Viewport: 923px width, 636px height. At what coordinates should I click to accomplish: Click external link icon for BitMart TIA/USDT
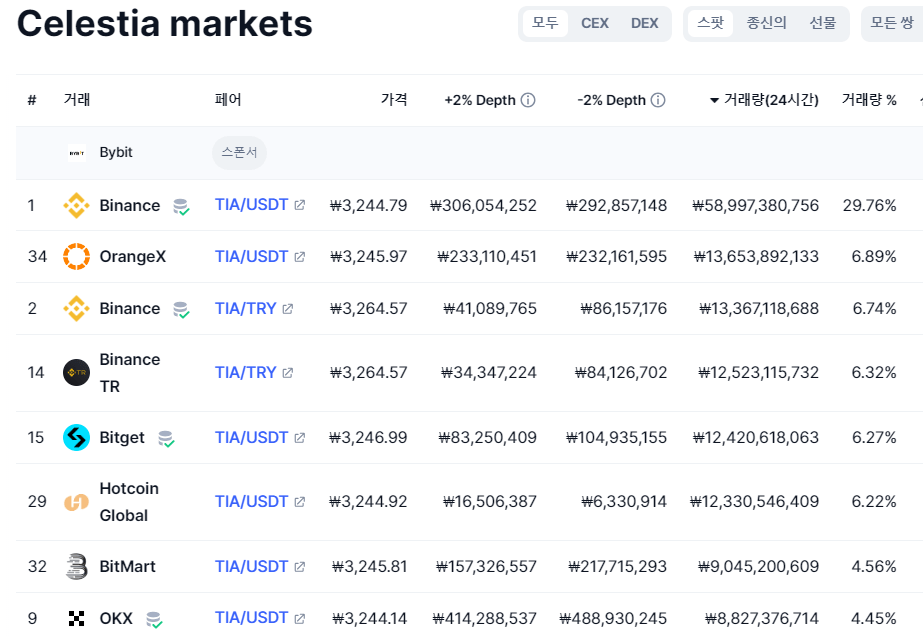coord(300,567)
